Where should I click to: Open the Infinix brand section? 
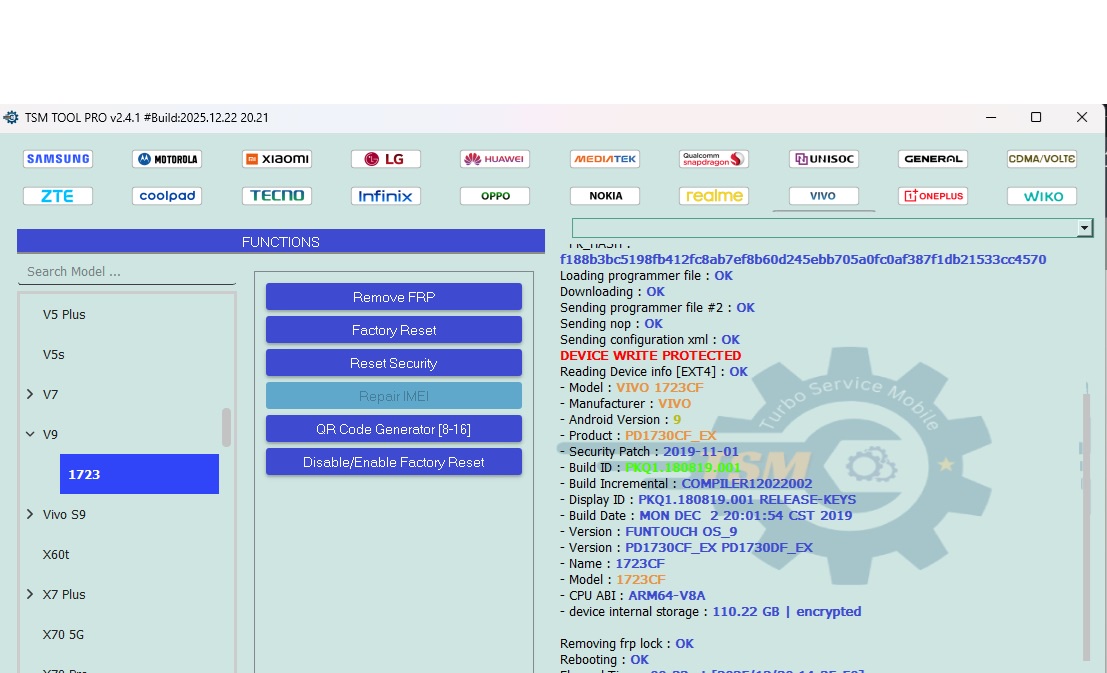386,196
